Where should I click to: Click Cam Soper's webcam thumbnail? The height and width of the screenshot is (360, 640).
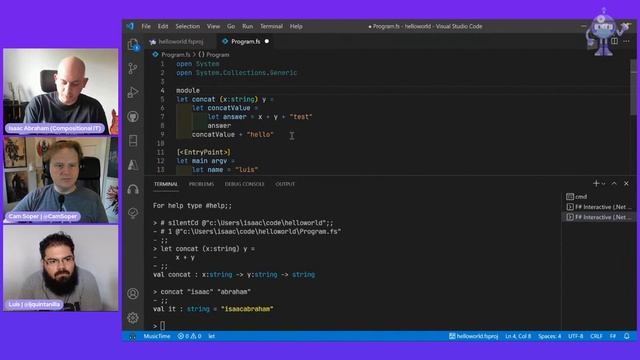click(60, 180)
